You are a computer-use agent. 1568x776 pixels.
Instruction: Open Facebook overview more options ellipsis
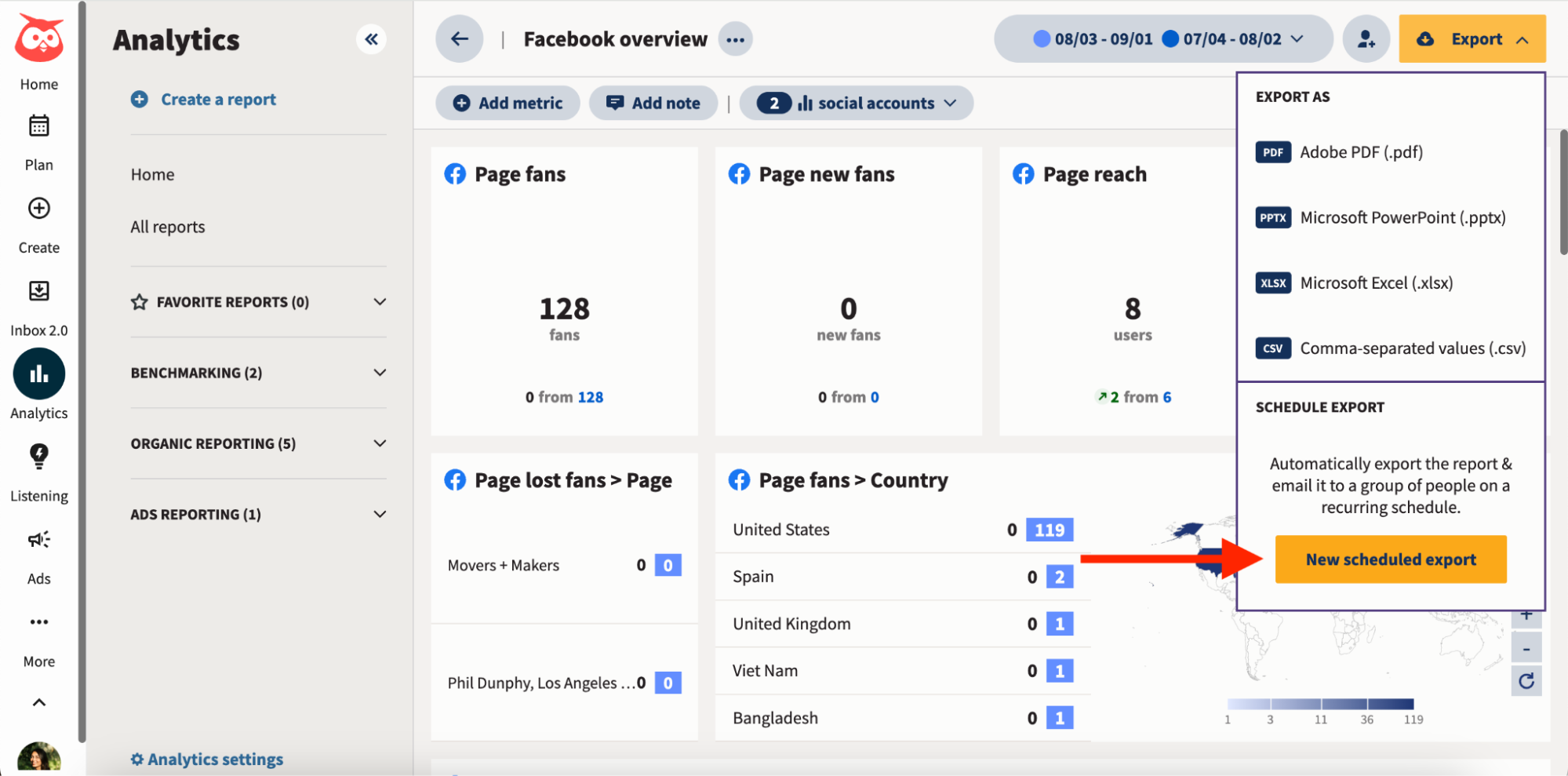point(735,39)
